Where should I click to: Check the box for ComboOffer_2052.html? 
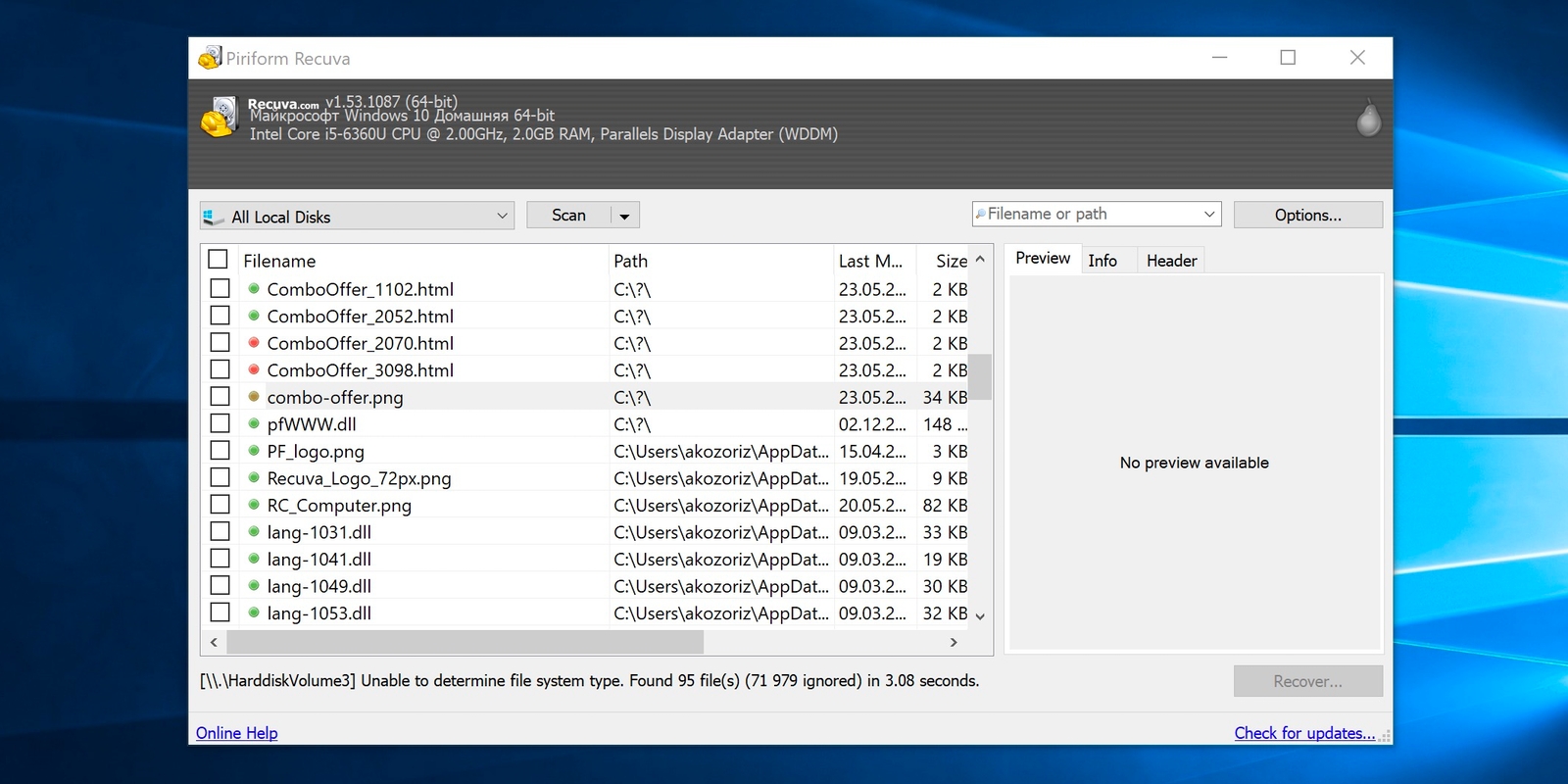point(220,316)
